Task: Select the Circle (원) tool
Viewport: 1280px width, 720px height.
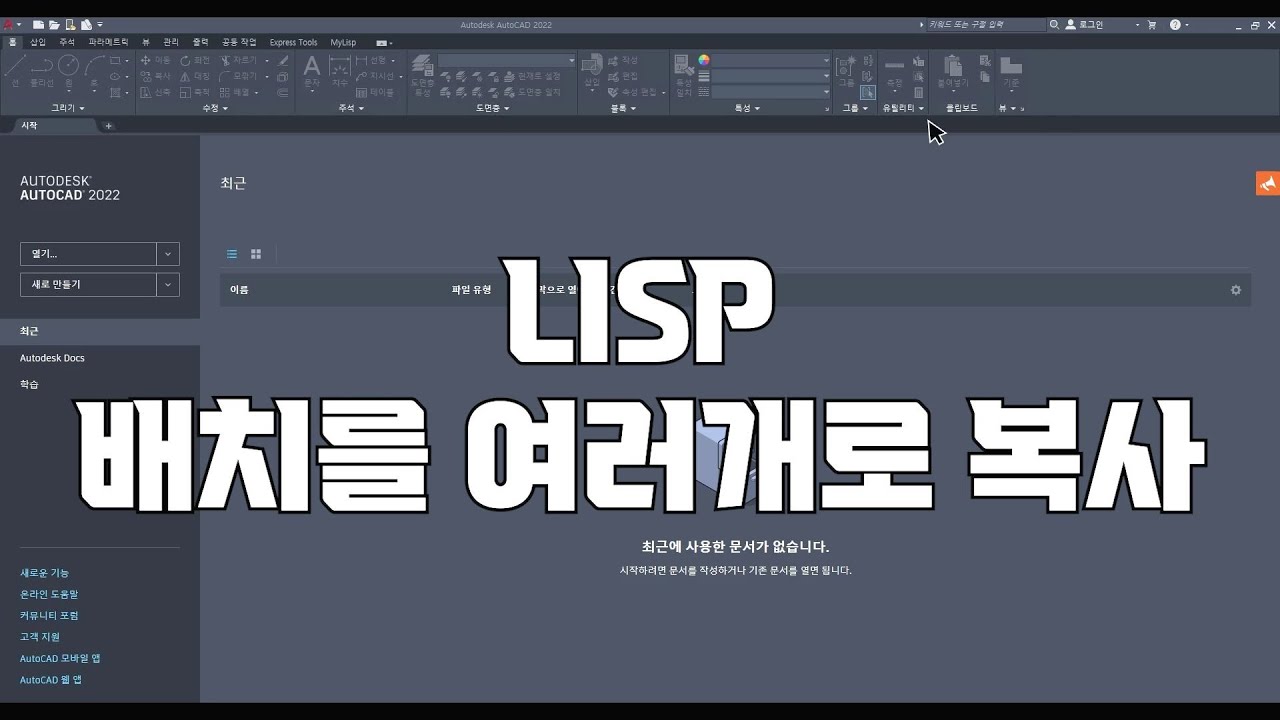Action: (x=68, y=72)
